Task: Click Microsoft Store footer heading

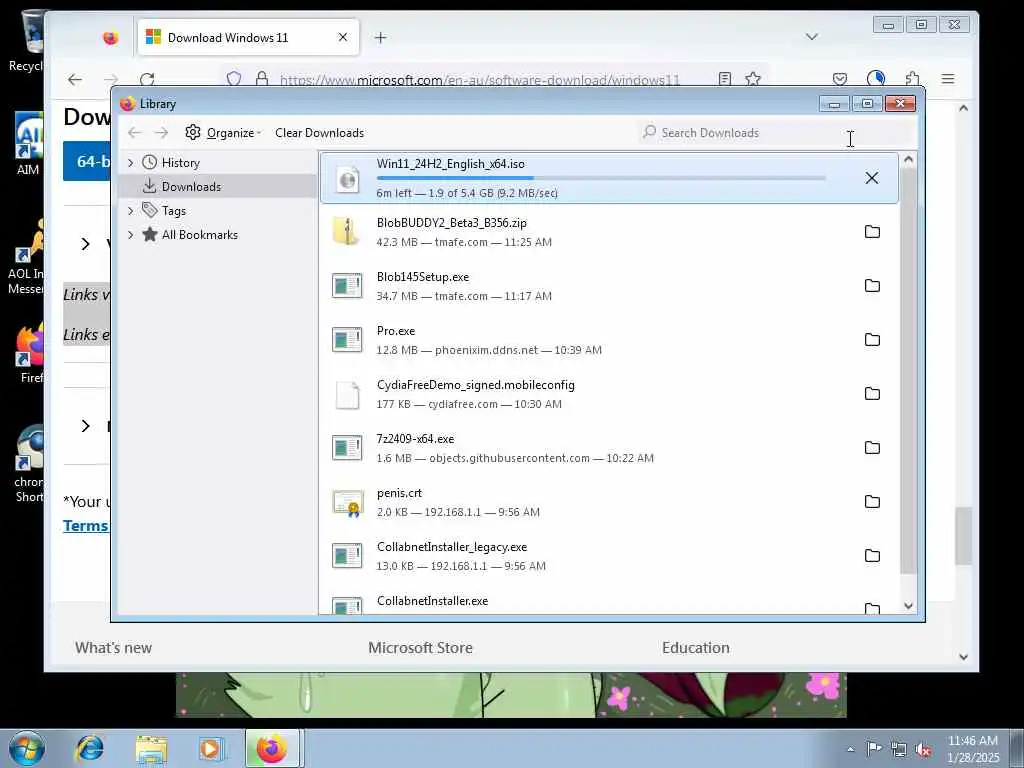Action: [420, 648]
